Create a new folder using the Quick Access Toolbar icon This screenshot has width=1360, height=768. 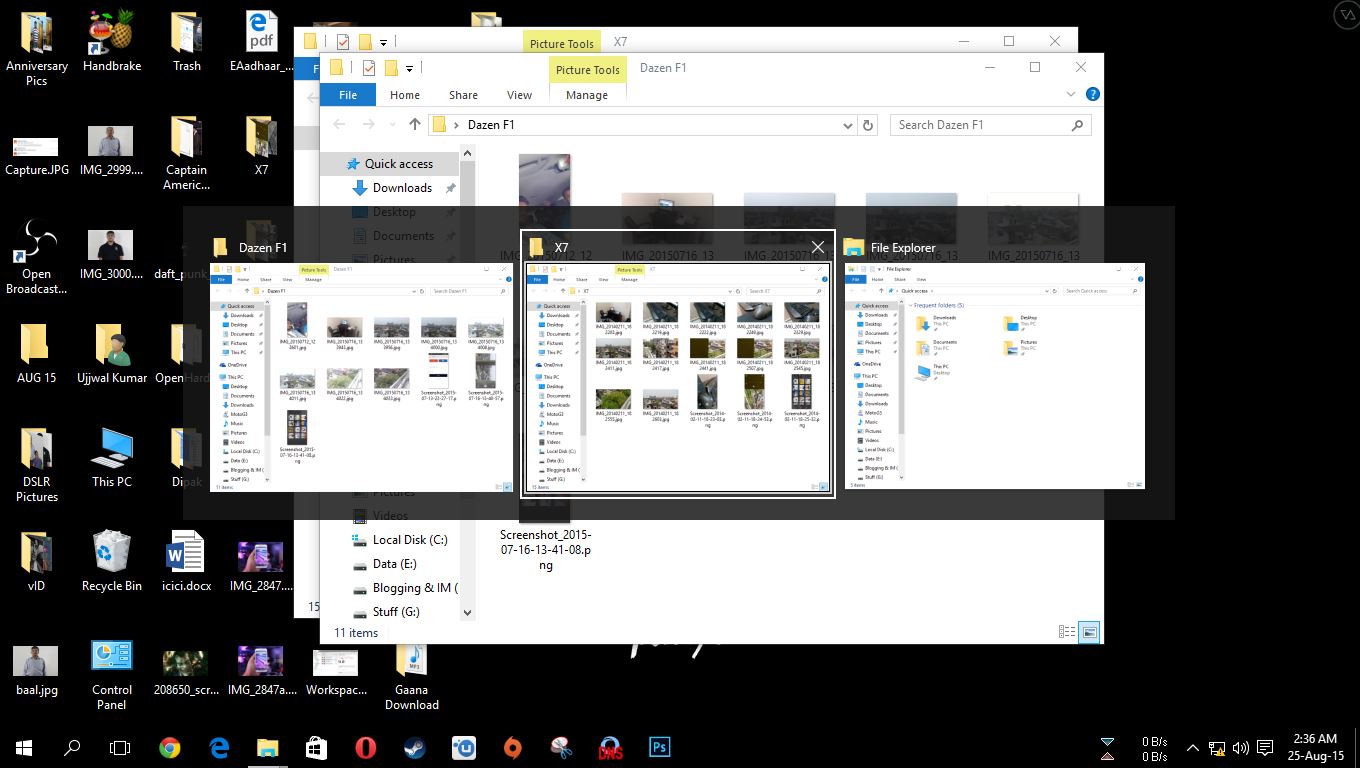[x=390, y=68]
